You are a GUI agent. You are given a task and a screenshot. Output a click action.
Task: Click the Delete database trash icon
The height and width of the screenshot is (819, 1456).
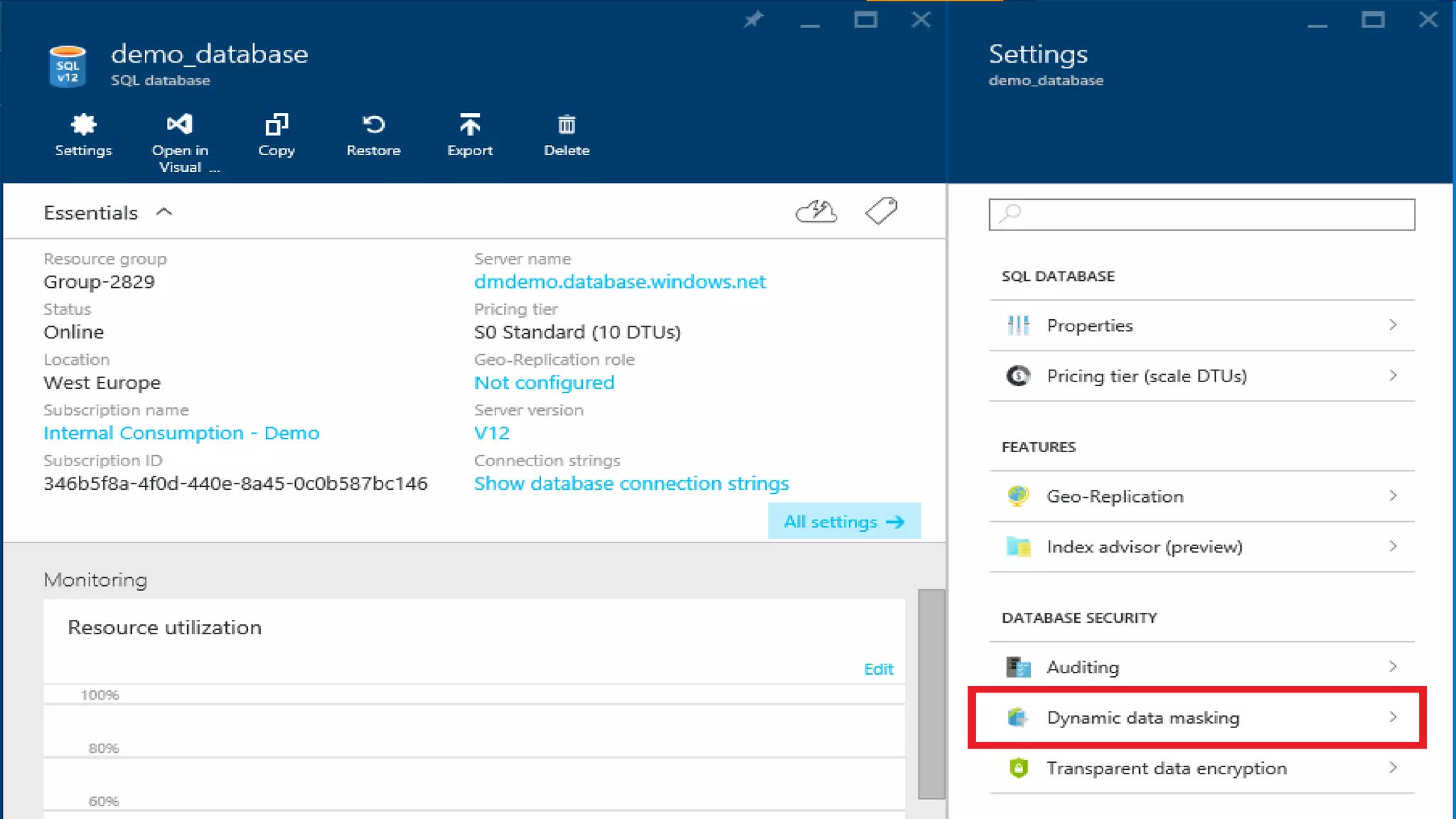pos(567,125)
